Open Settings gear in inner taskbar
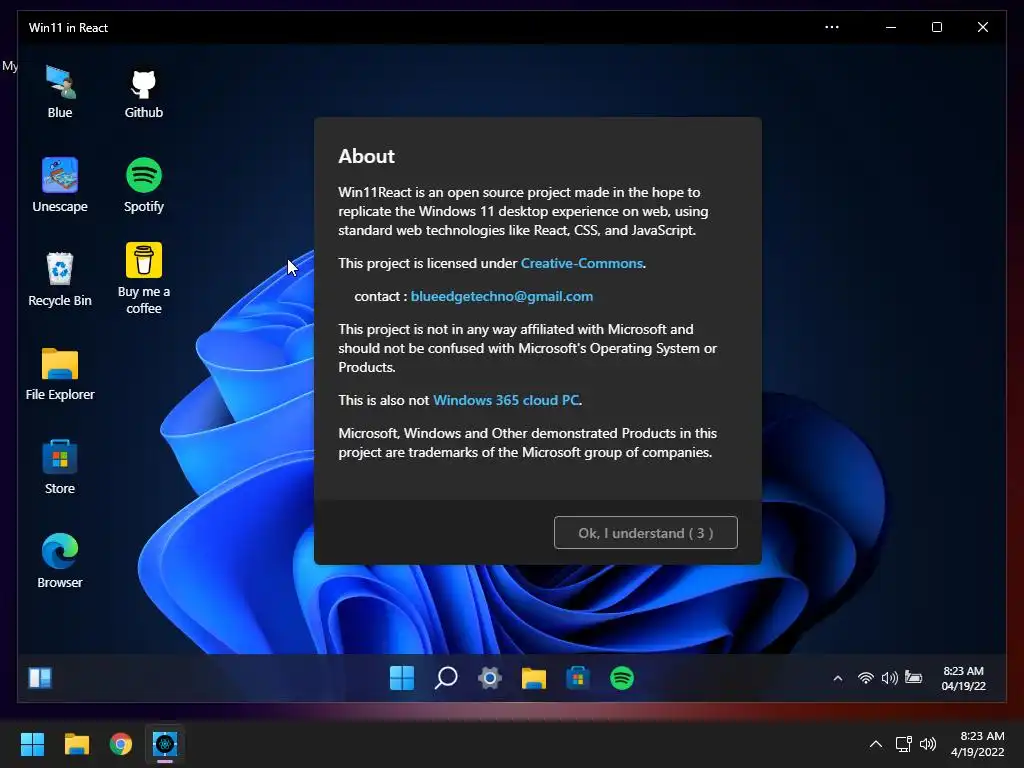The width and height of the screenshot is (1024, 768). pyautogui.click(x=490, y=678)
